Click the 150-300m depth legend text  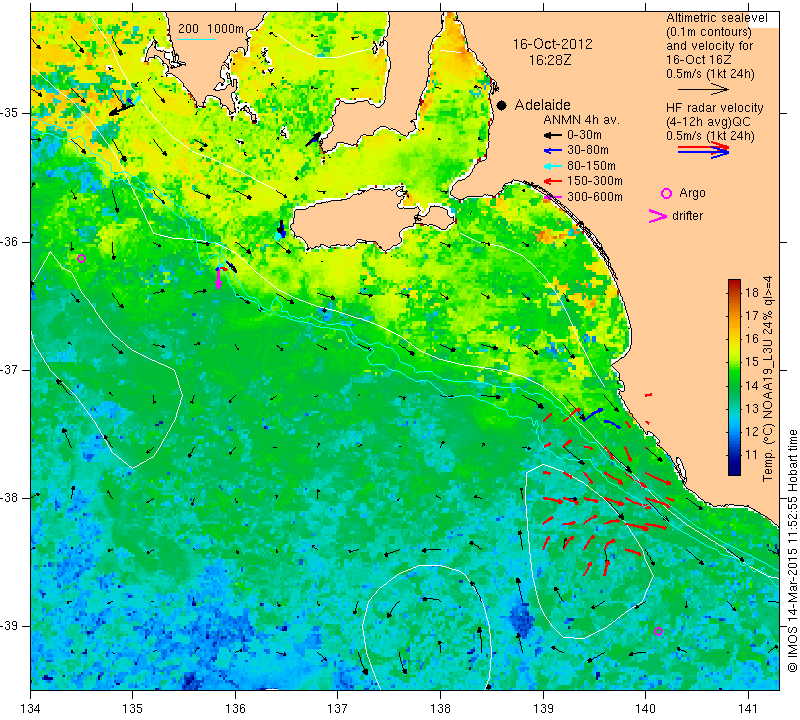point(594,181)
